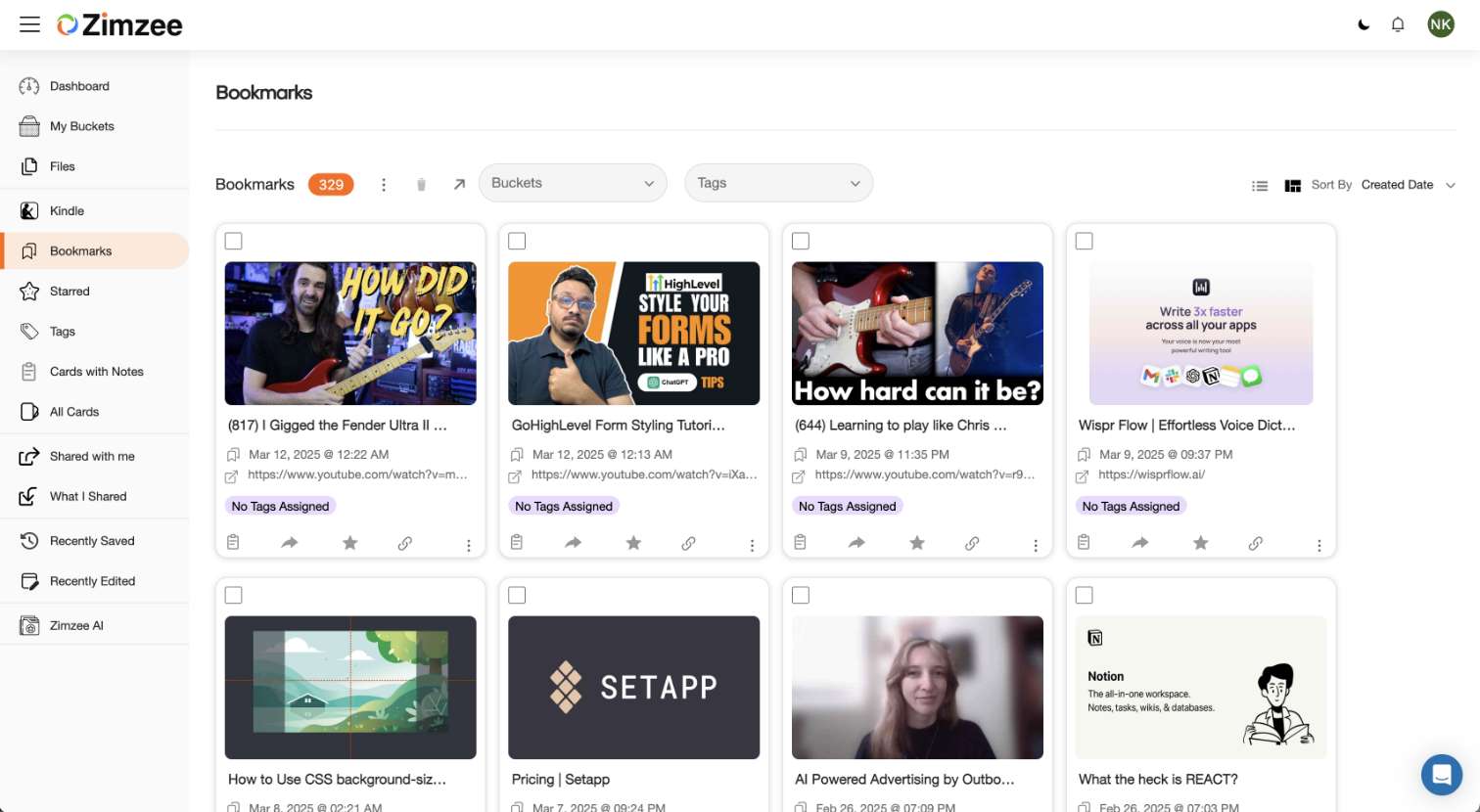Expand the Buckets filter dropdown
This screenshot has width=1480, height=812.
click(573, 183)
